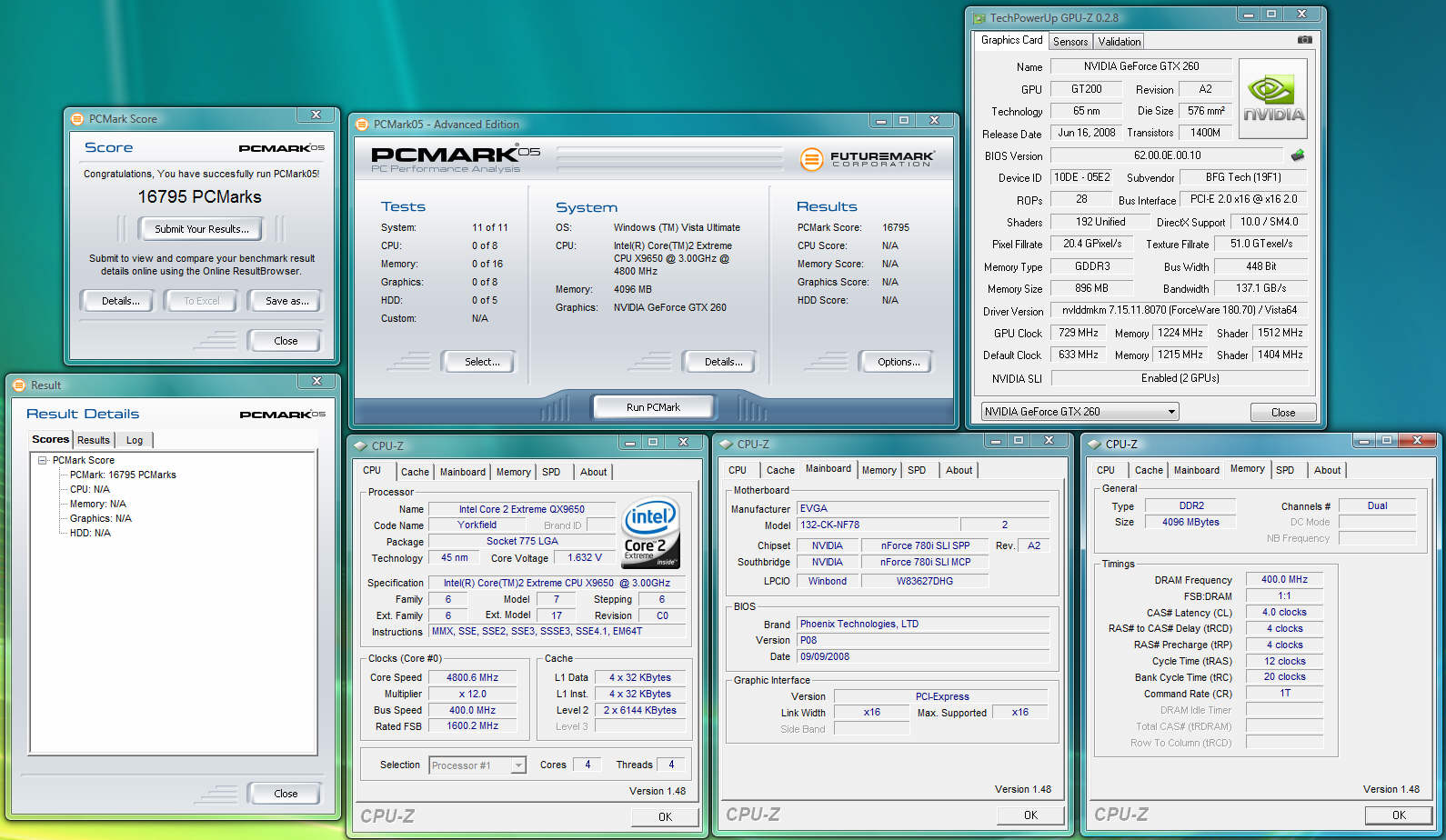This screenshot has height=840, width=1446.
Task: Click the BIOS Version field 62.00.0E.00.10
Action: [1167, 155]
